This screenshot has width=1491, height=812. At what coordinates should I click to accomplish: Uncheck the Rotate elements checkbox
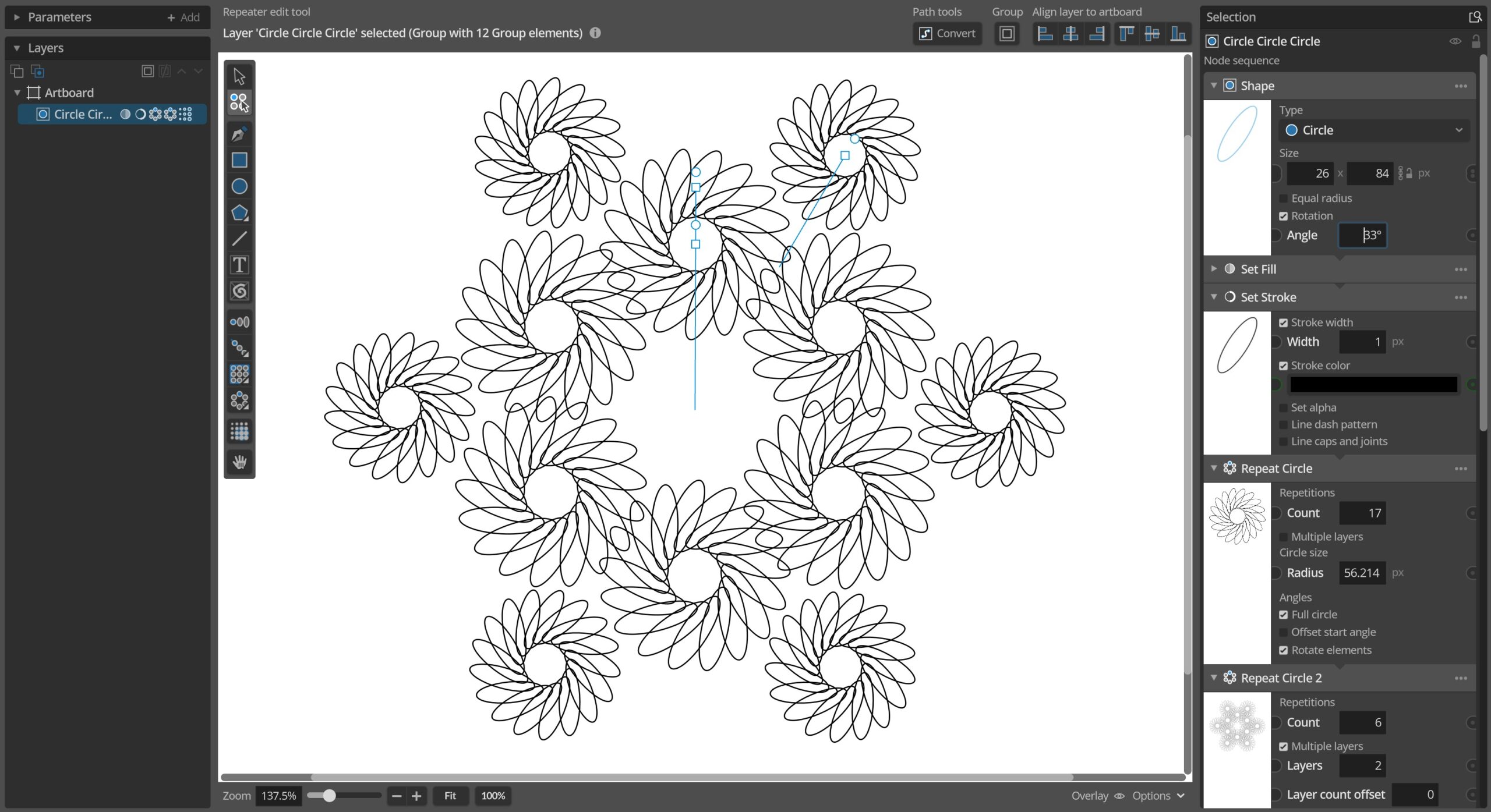(1283, 650)
